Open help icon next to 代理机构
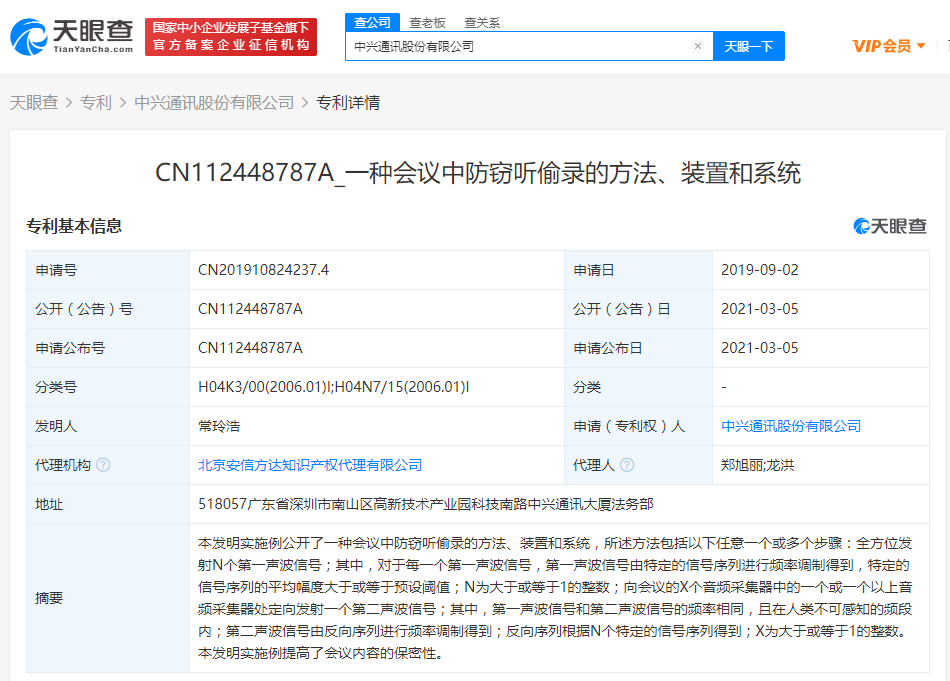The image size is (950, 681). (104, 465)
